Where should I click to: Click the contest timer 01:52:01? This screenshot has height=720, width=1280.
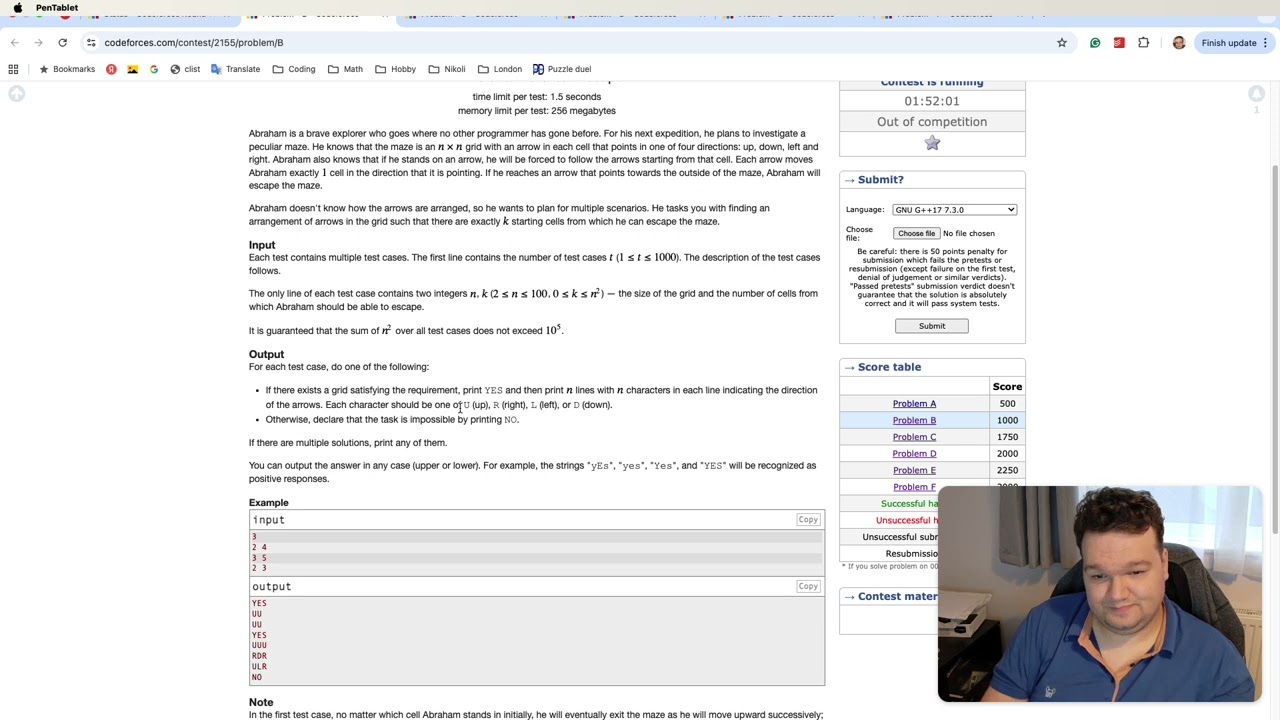pos(932,101)
